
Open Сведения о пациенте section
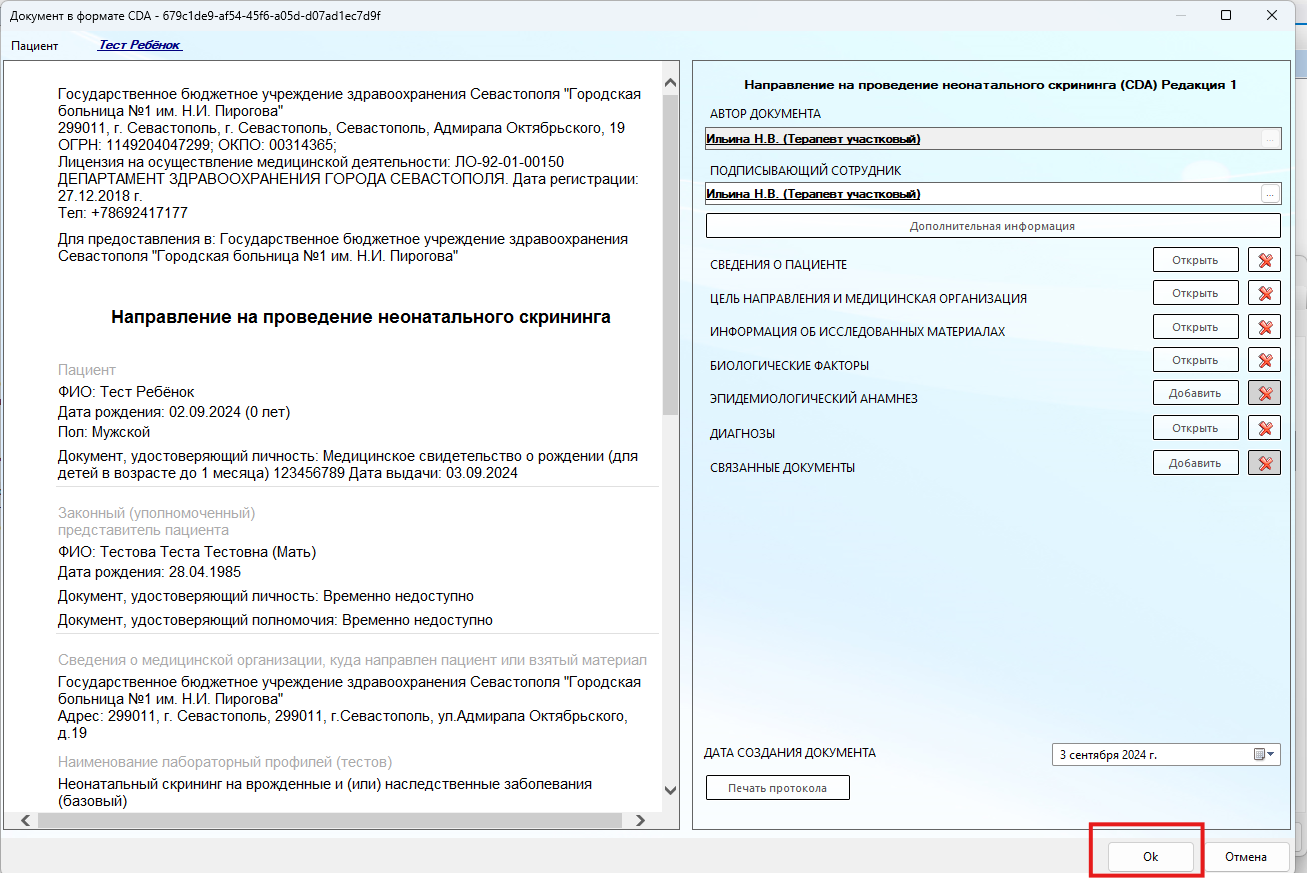[x=1195, y=260]
